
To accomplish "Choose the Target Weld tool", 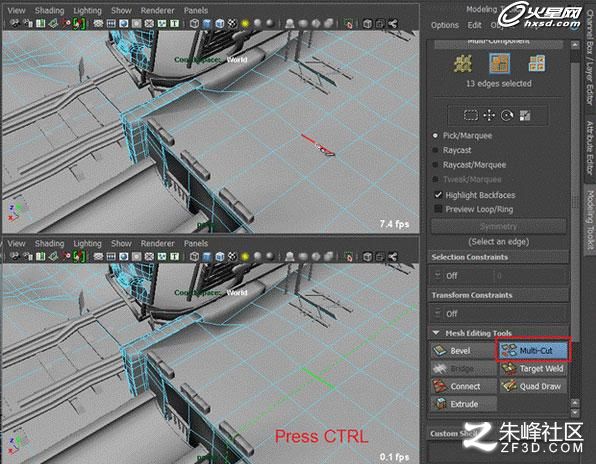I will [533, 368].
